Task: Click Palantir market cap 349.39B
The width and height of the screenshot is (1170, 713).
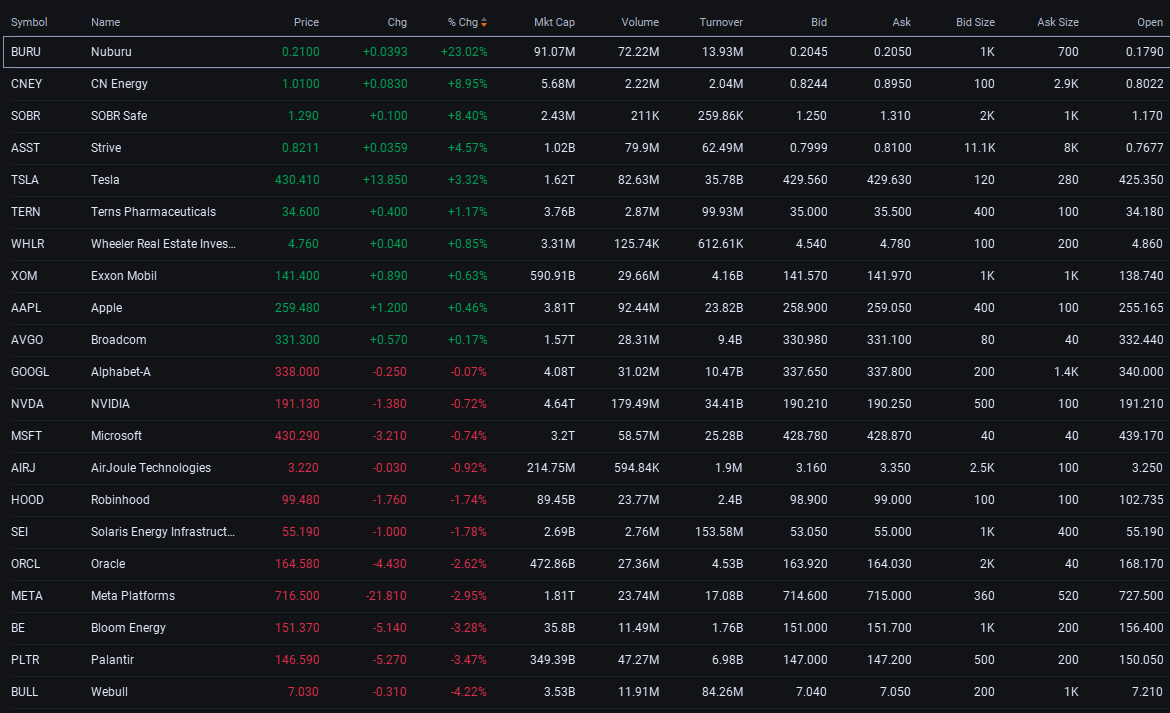Action: coord(553,661)
